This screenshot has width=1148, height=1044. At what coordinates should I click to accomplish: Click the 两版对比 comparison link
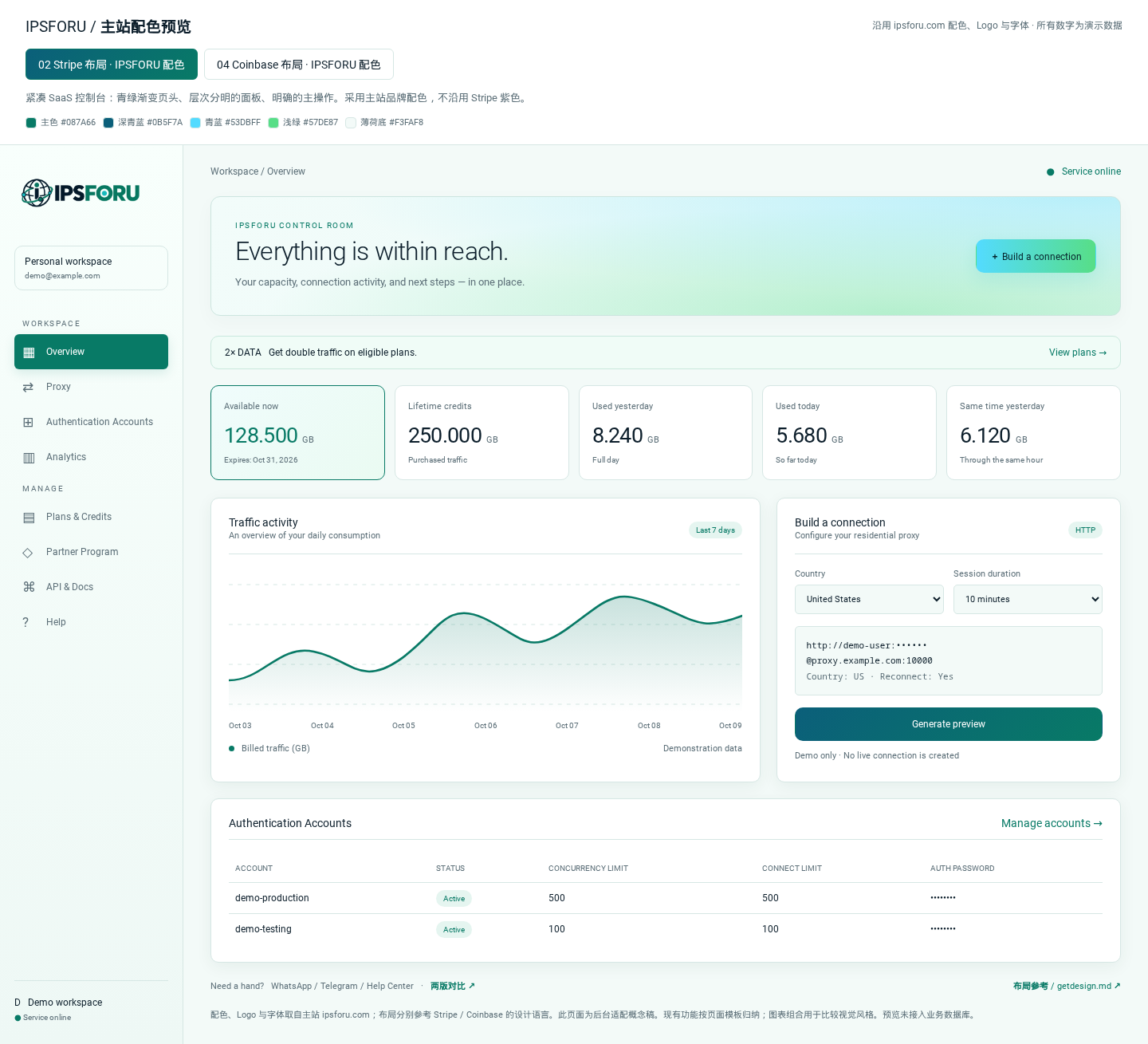(453, 987)
